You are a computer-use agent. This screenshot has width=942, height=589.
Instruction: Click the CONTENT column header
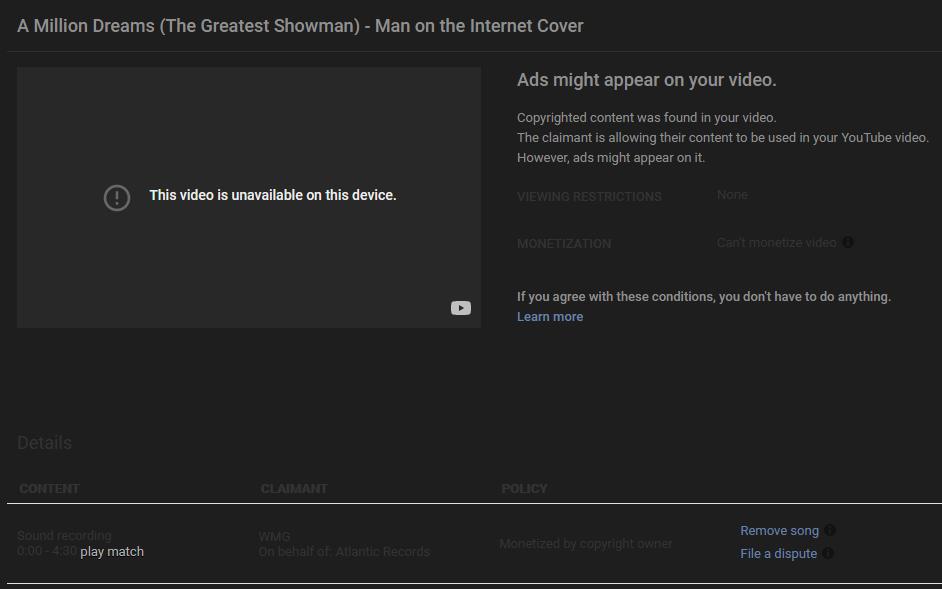[x=49, y=489]
